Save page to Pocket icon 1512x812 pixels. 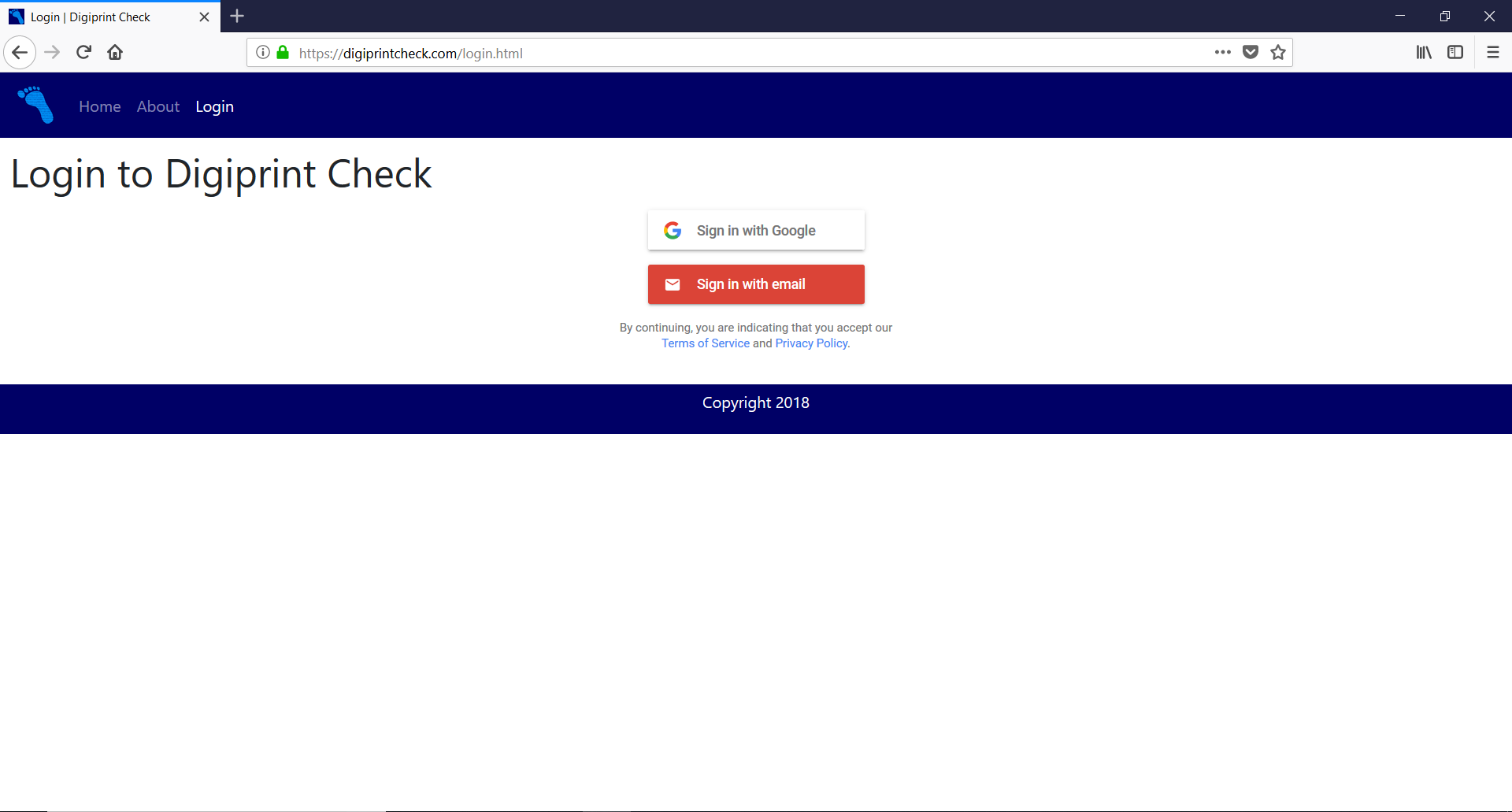[1251, 53]
